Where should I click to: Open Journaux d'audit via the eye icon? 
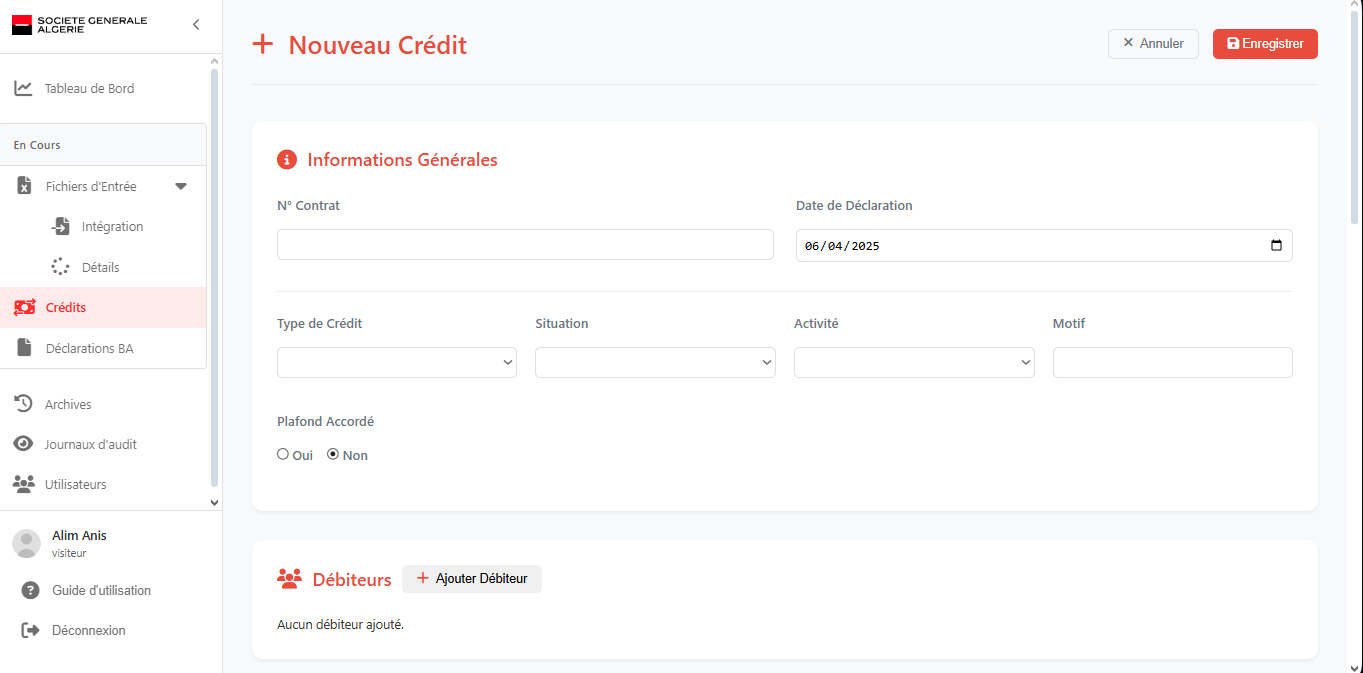(x=24, y=443)
